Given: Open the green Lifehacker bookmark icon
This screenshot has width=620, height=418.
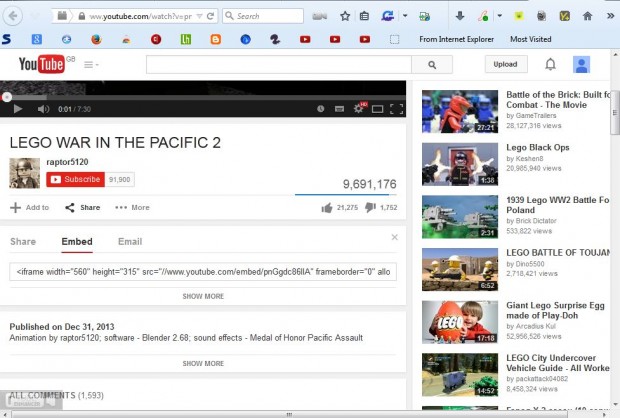Looking at the screenshot, I should (x=185, y=39).
